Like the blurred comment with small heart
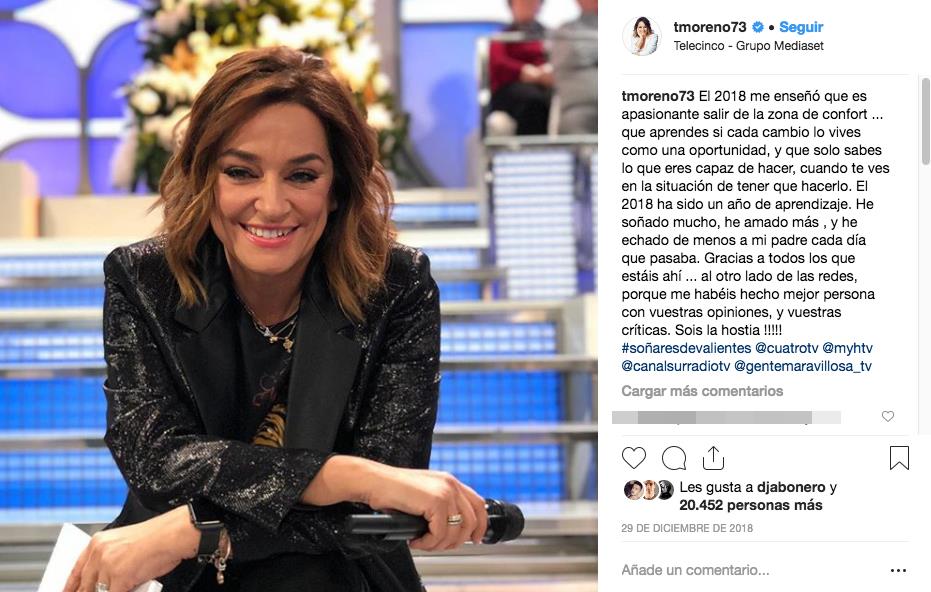 [x=888, y=416]
